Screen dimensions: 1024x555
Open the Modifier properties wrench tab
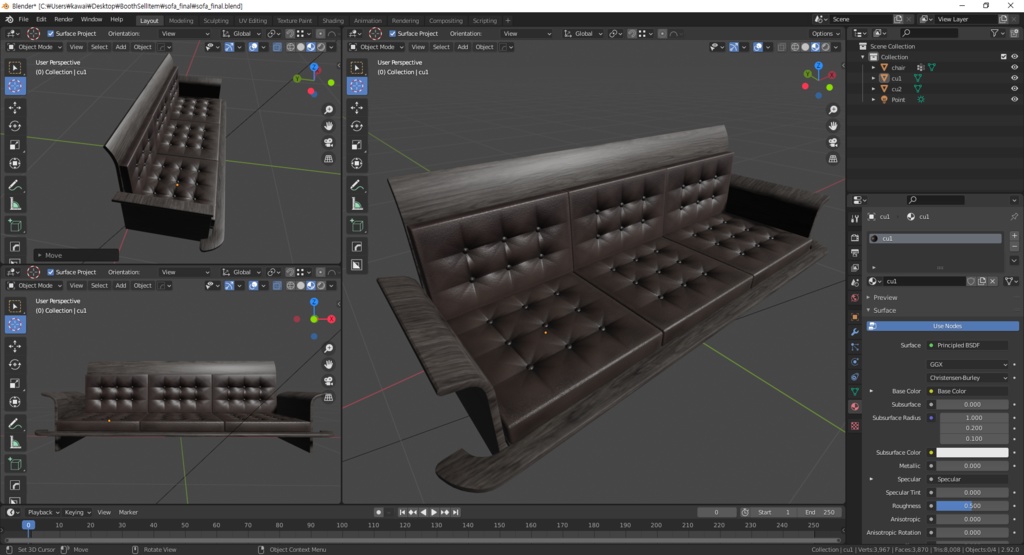[854, 331]
